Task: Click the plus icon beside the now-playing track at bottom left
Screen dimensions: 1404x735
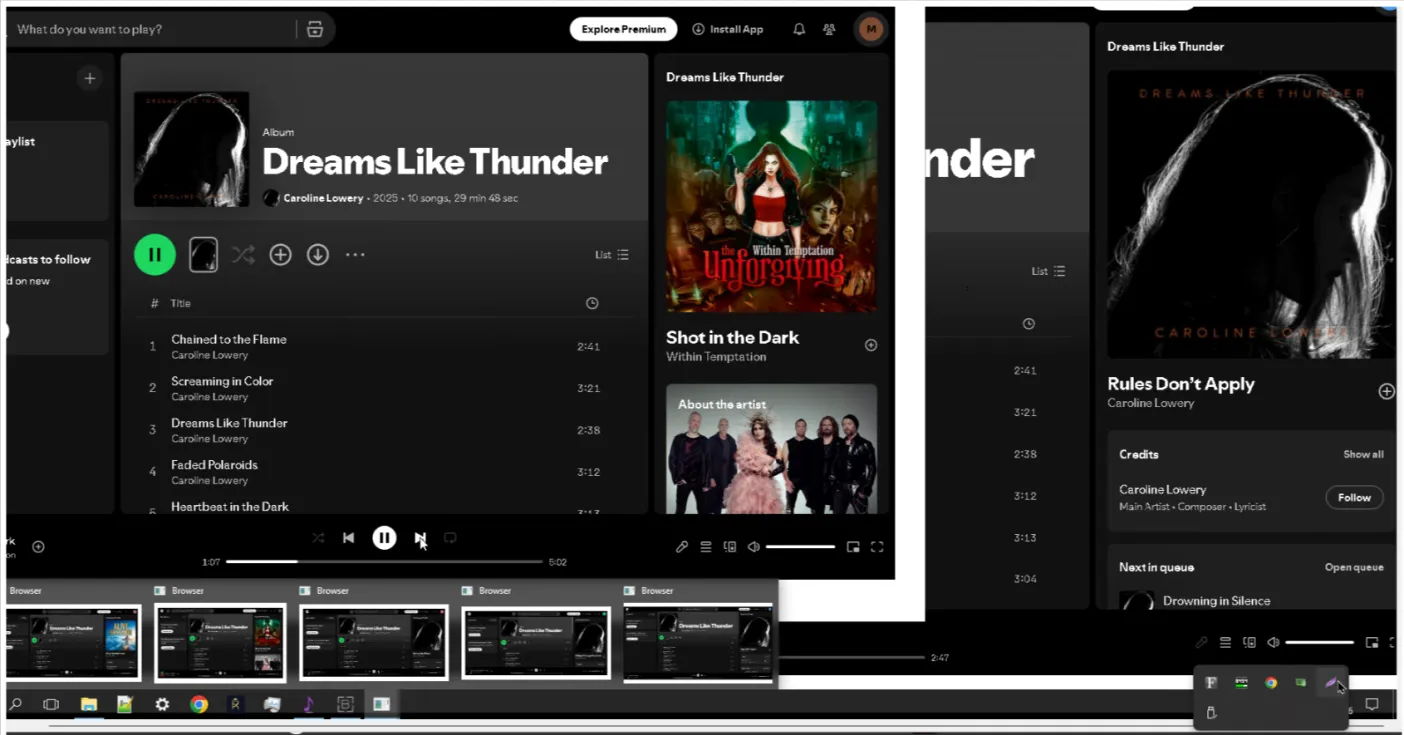Action: click(38, 547)
